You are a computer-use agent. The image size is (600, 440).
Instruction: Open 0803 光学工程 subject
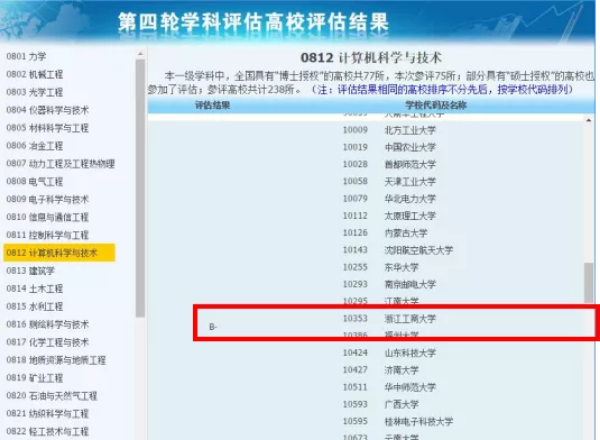(x=34, y=92)
